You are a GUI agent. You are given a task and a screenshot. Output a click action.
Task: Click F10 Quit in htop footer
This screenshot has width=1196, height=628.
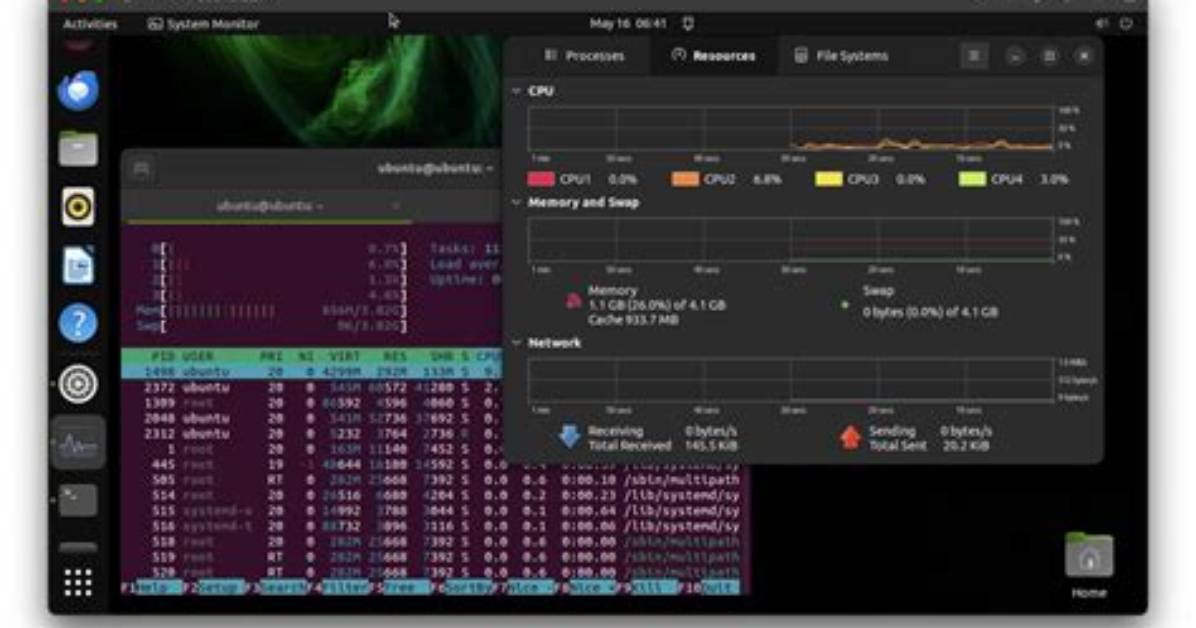pyautogui.click(x=709, y=588)
